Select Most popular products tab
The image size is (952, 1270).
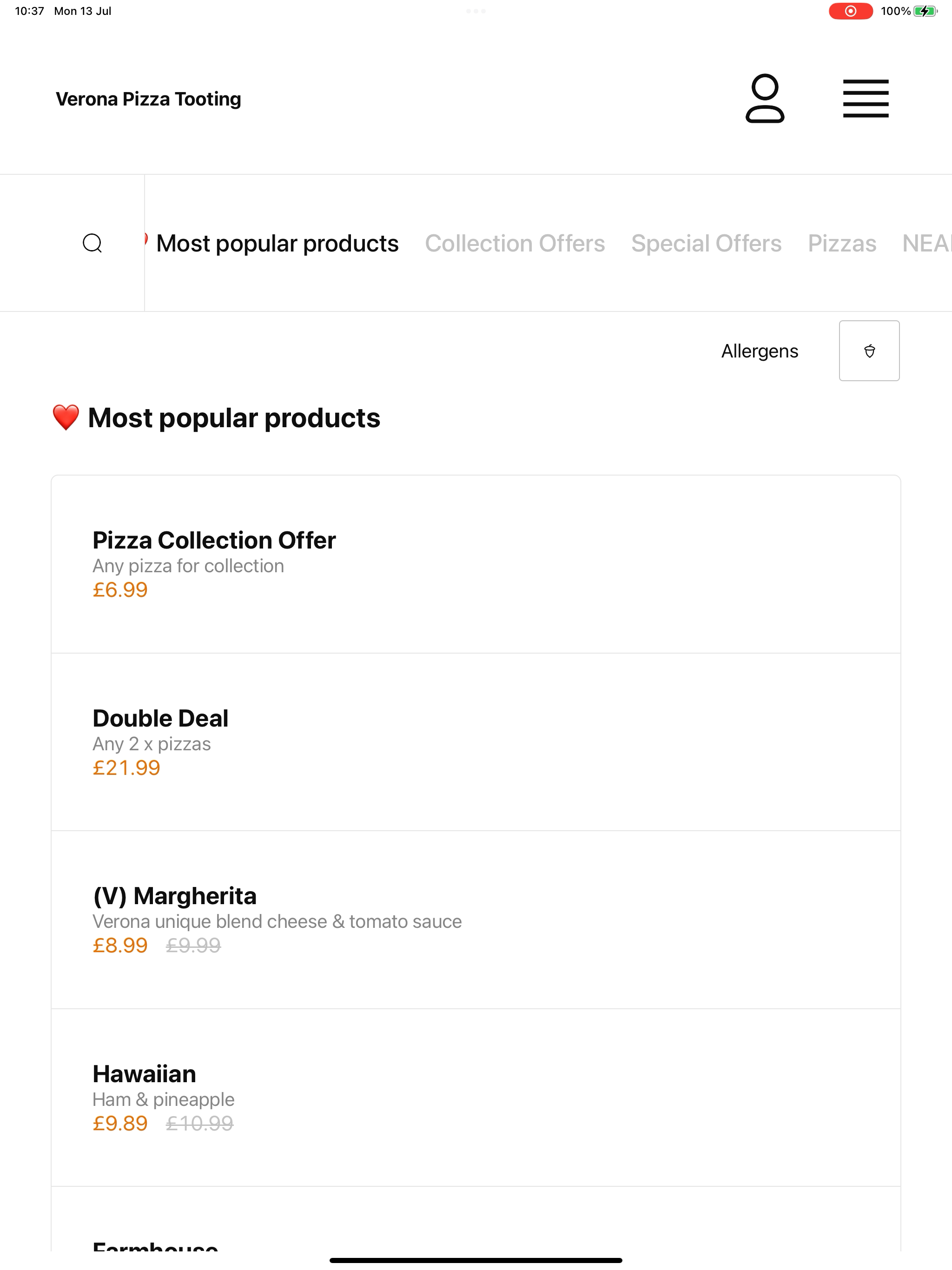click(x=278, y=244)
